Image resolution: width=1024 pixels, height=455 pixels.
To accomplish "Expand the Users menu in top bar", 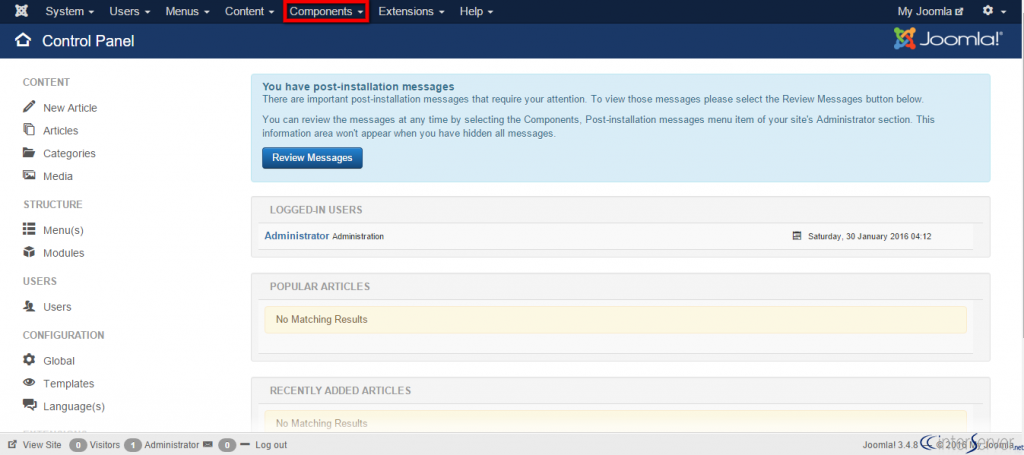I will [x=130, y=11].
